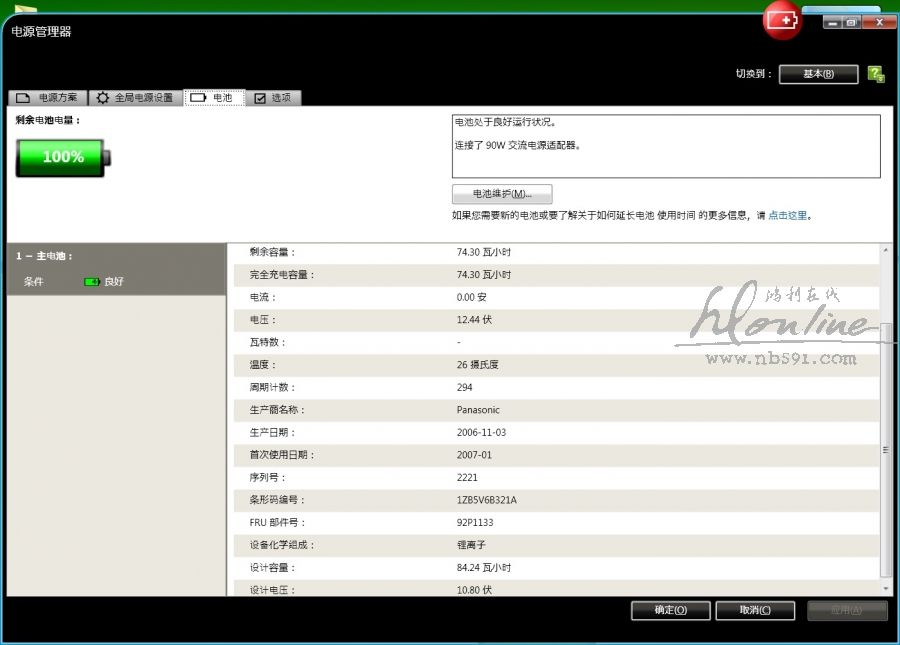Open the 电源方案 tab

(x=47, y=98)
